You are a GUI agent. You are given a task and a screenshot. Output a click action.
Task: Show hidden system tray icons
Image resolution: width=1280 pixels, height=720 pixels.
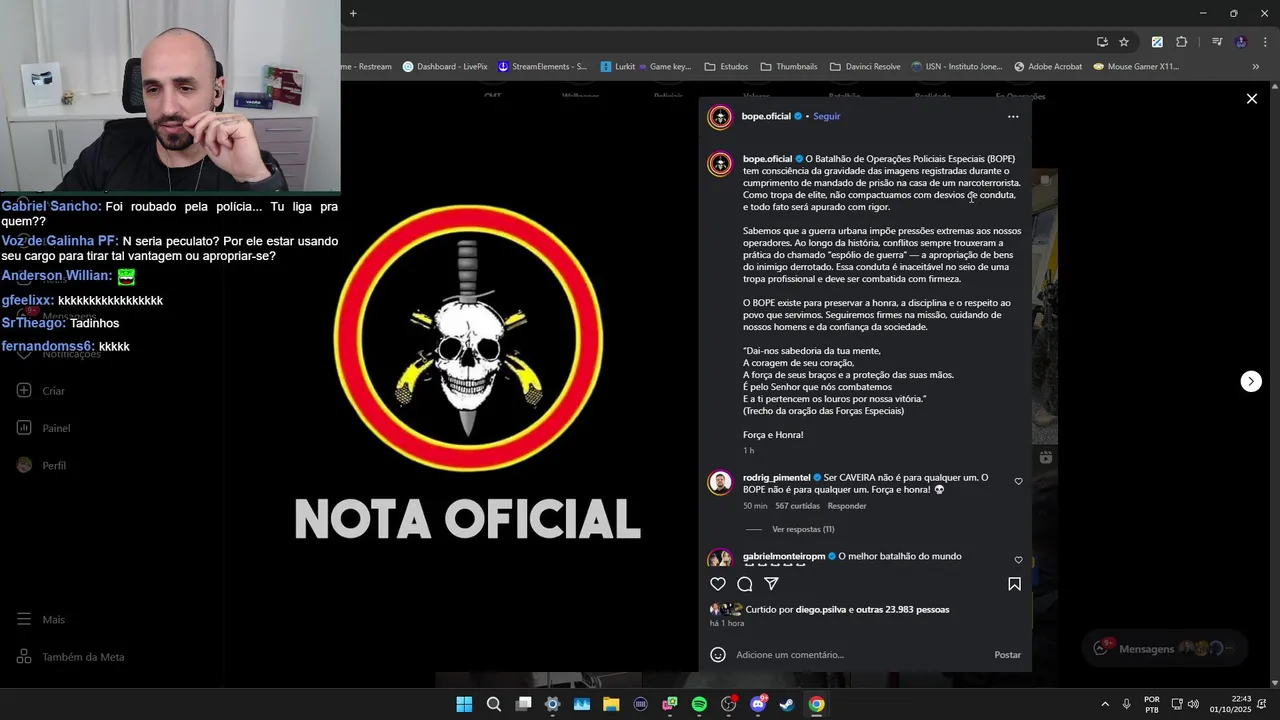click(x=1105, y=704)
